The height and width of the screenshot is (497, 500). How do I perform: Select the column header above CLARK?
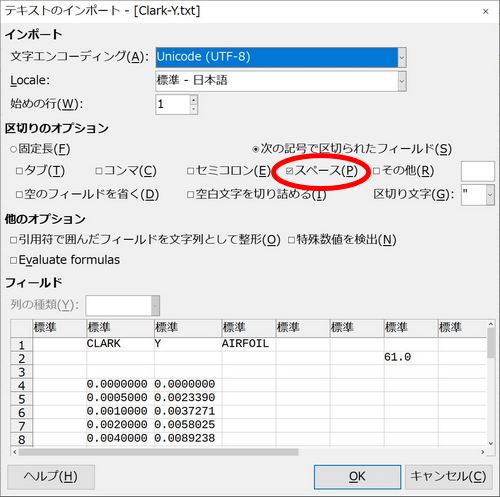120,328
